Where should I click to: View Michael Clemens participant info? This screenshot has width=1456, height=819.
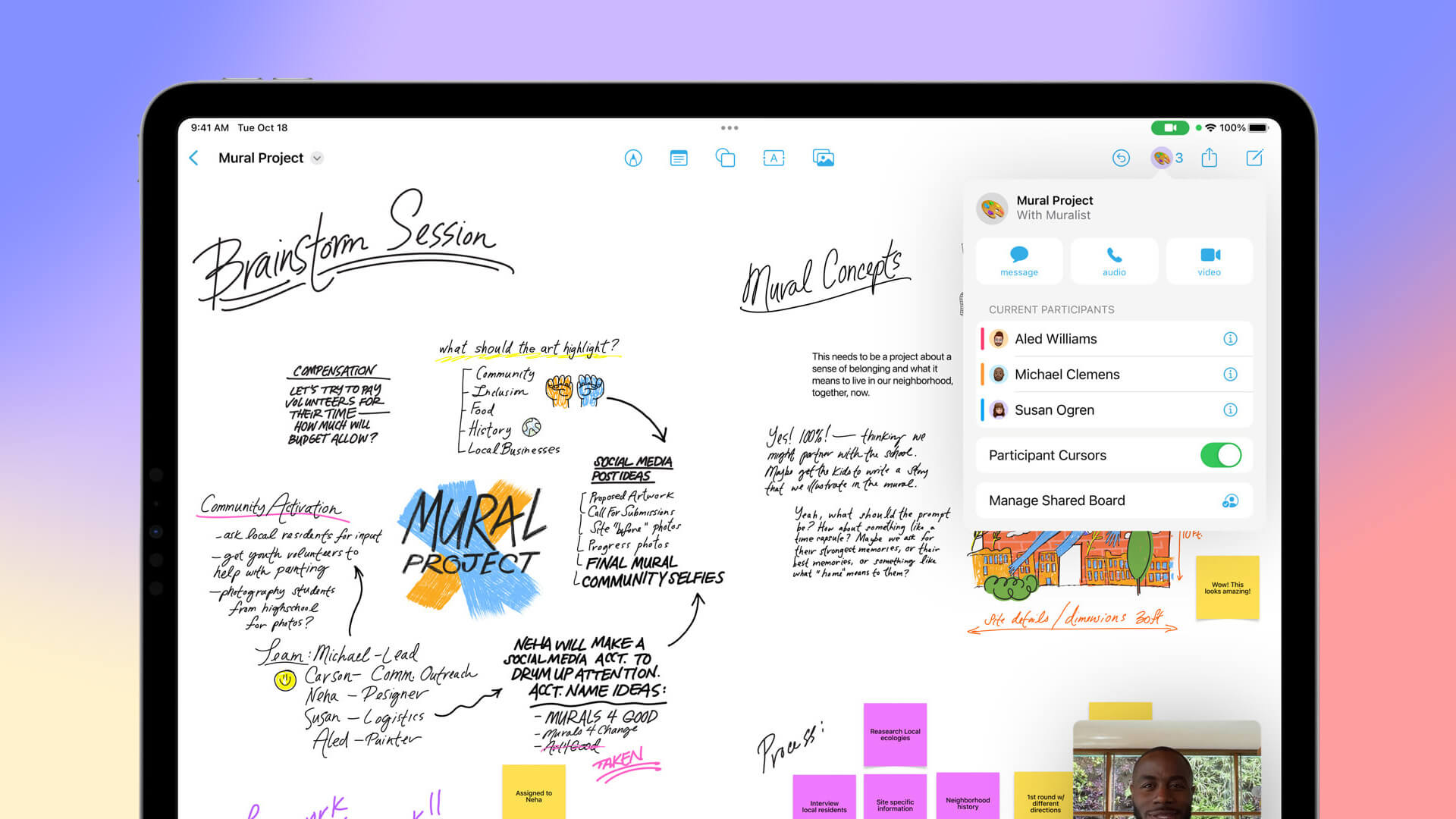pyautogui.click(x=1231, y=374)
